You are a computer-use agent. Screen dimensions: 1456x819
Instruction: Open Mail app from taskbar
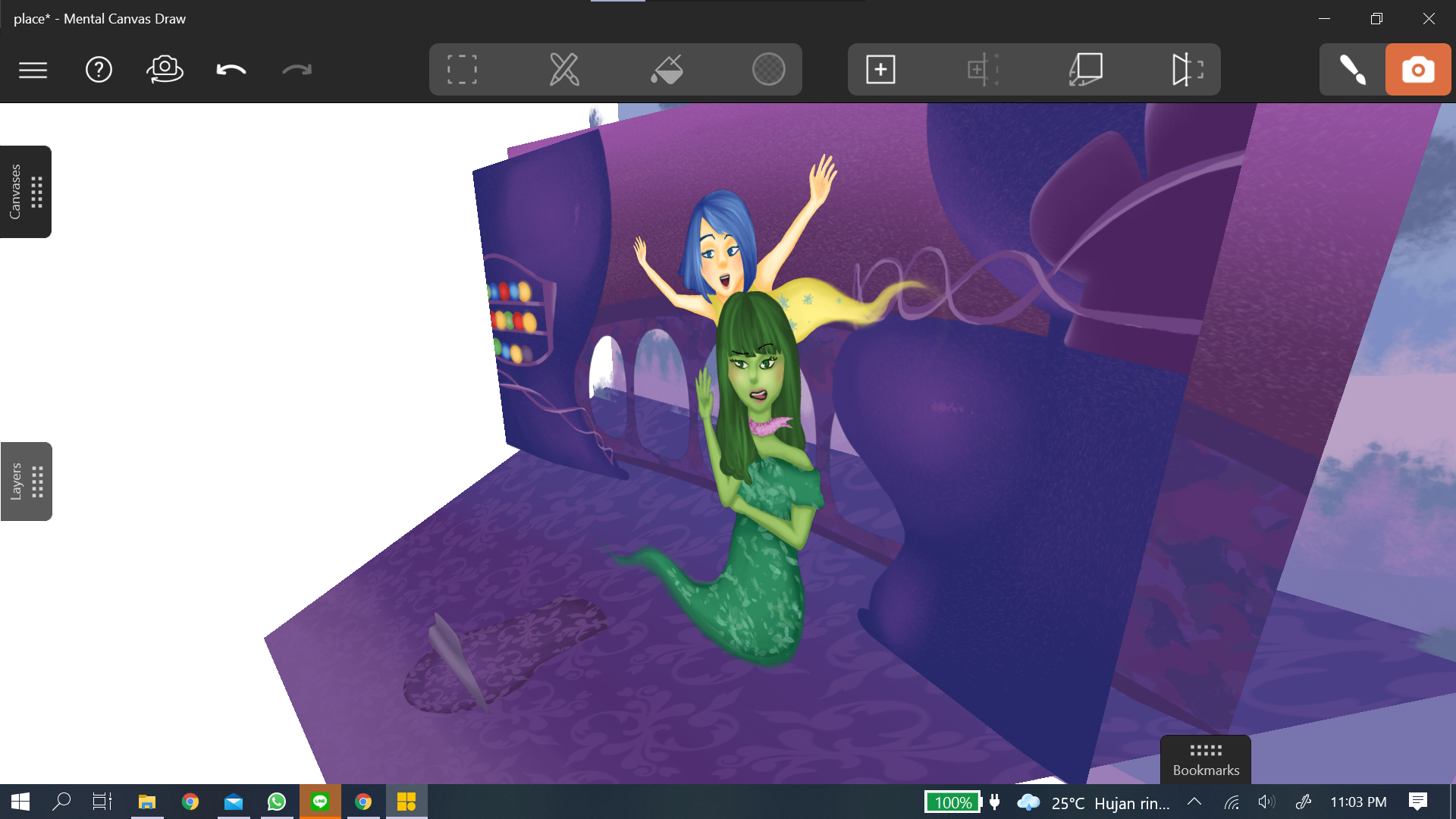pos(234,802)
